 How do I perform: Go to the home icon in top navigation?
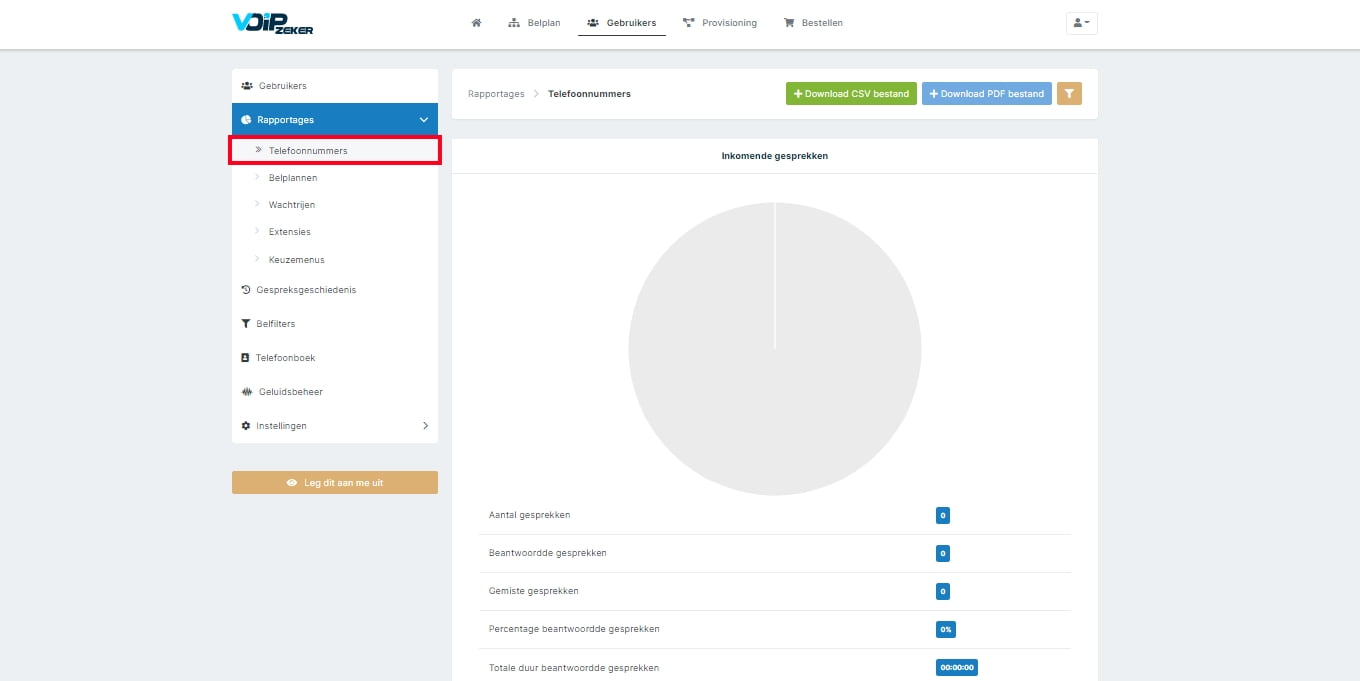click(477, 22)
